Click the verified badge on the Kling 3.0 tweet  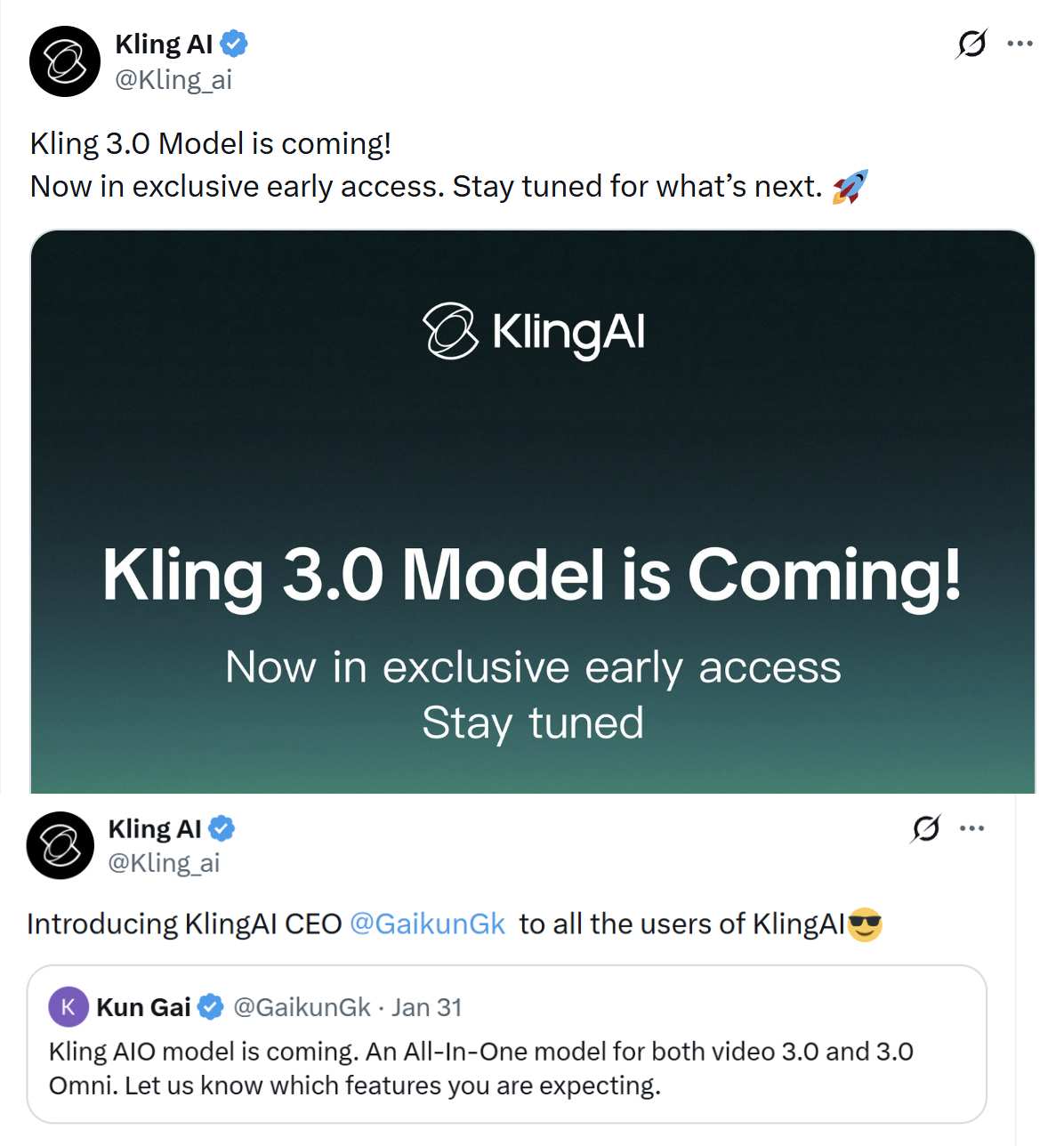click(x=234, y=44)
